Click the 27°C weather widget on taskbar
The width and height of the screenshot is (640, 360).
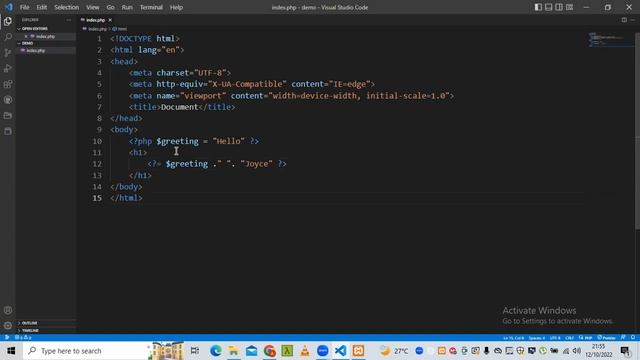394,351
